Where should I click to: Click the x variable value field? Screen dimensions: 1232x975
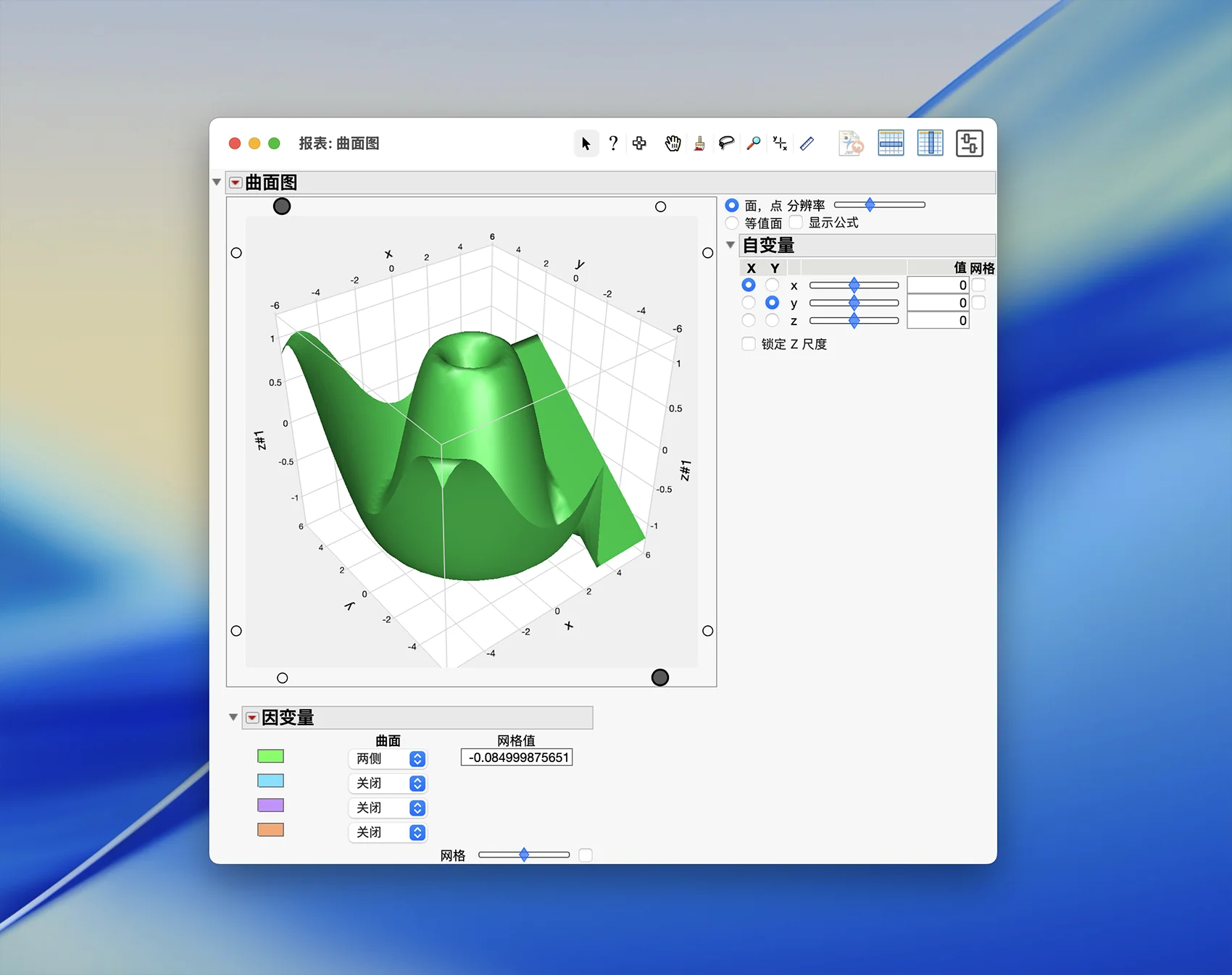[937, 285]
